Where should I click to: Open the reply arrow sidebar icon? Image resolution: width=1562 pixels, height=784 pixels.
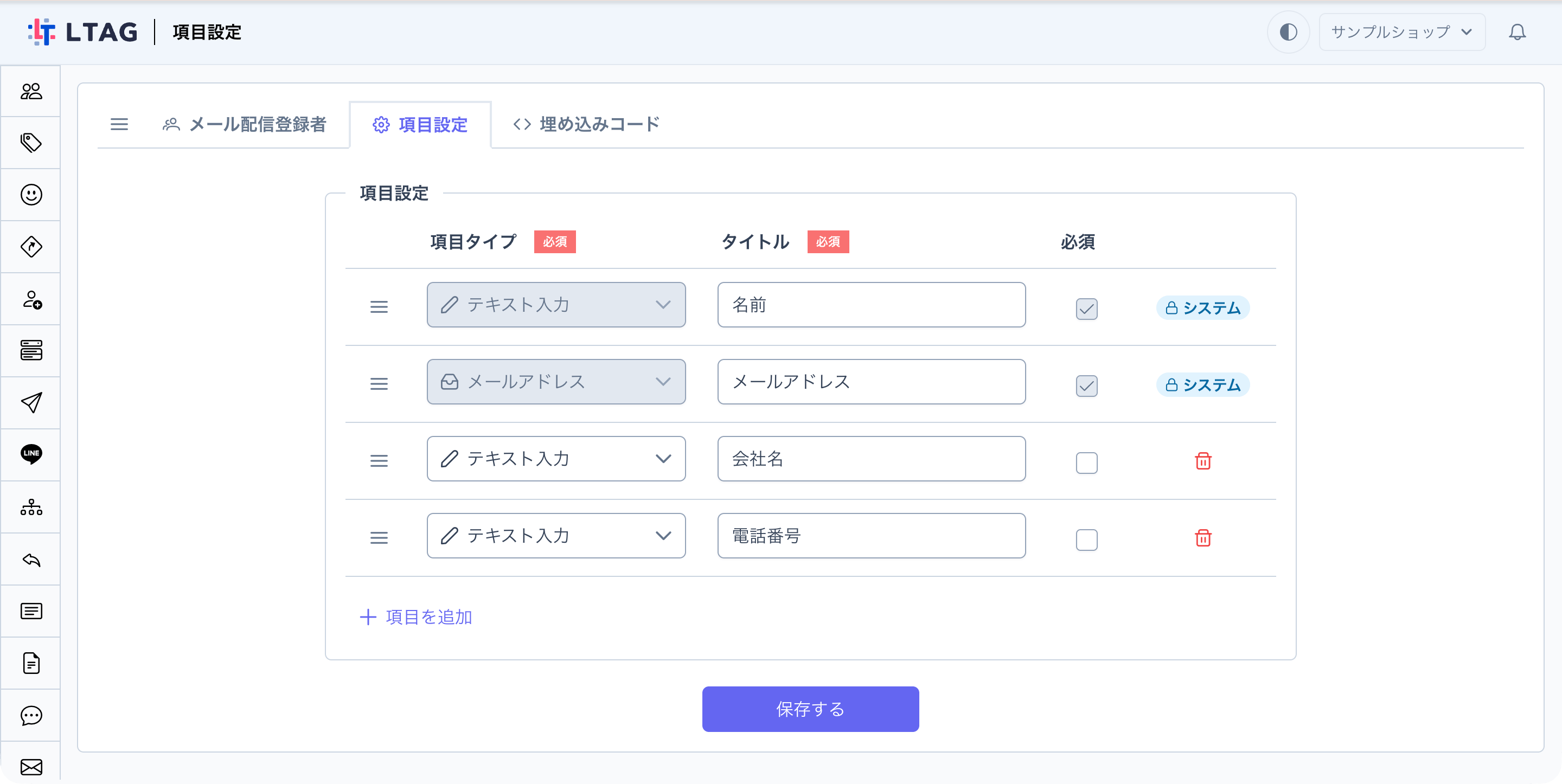(31, 559)
